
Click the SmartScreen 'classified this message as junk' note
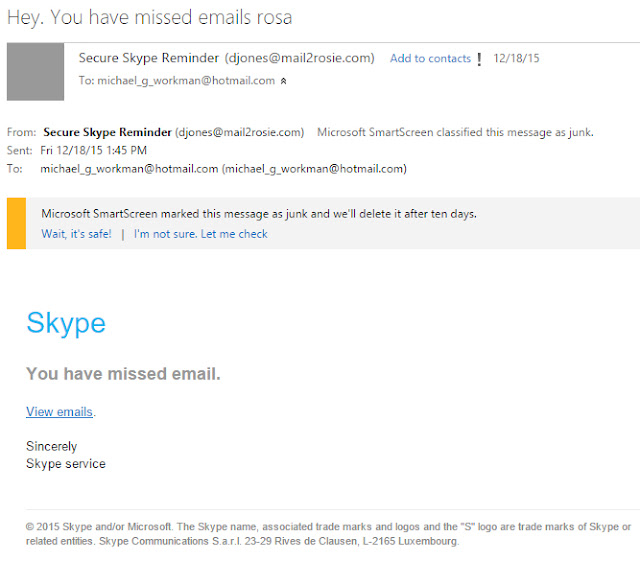[x=454, y=132]
